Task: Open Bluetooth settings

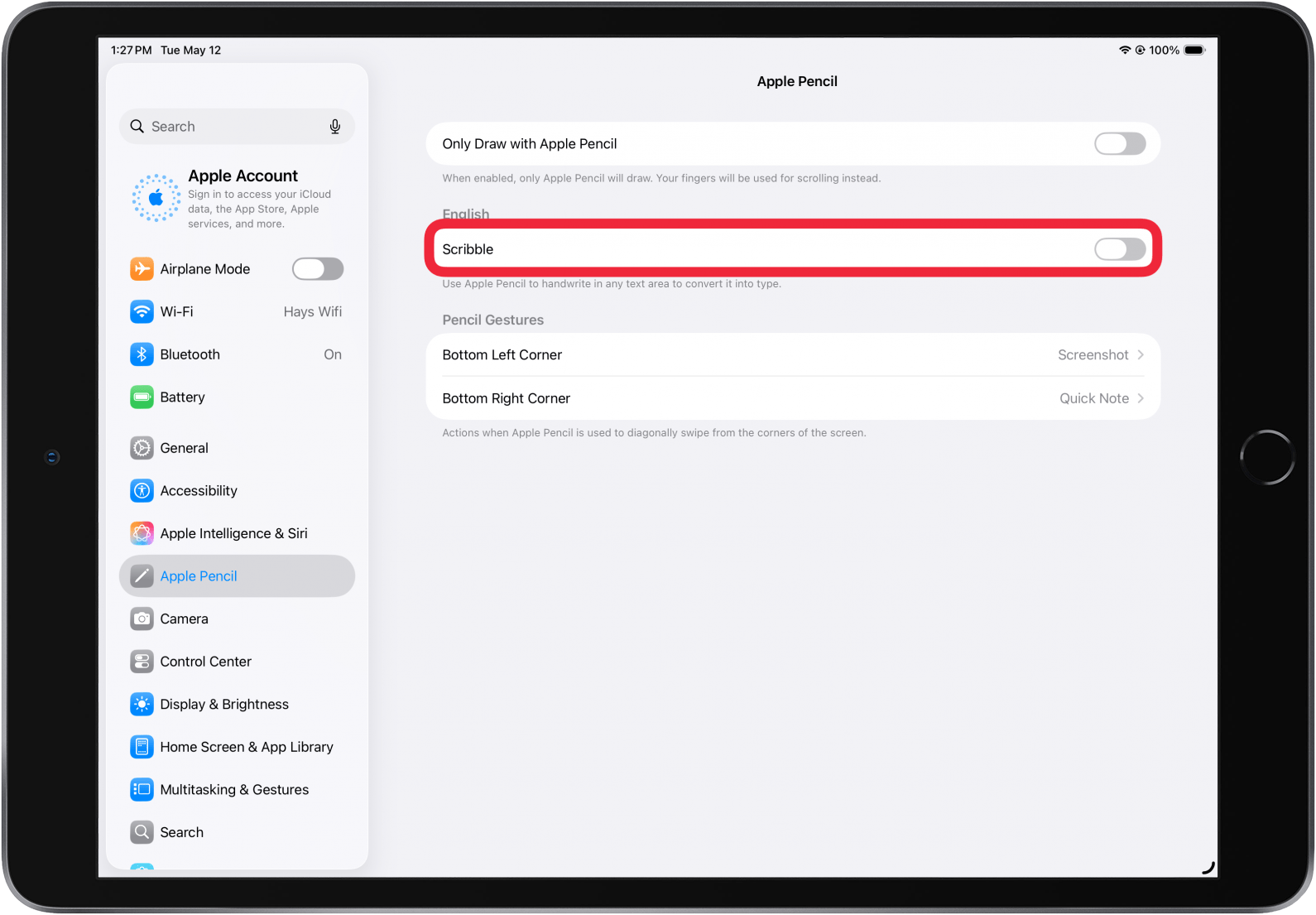Action: click(237, 354)
